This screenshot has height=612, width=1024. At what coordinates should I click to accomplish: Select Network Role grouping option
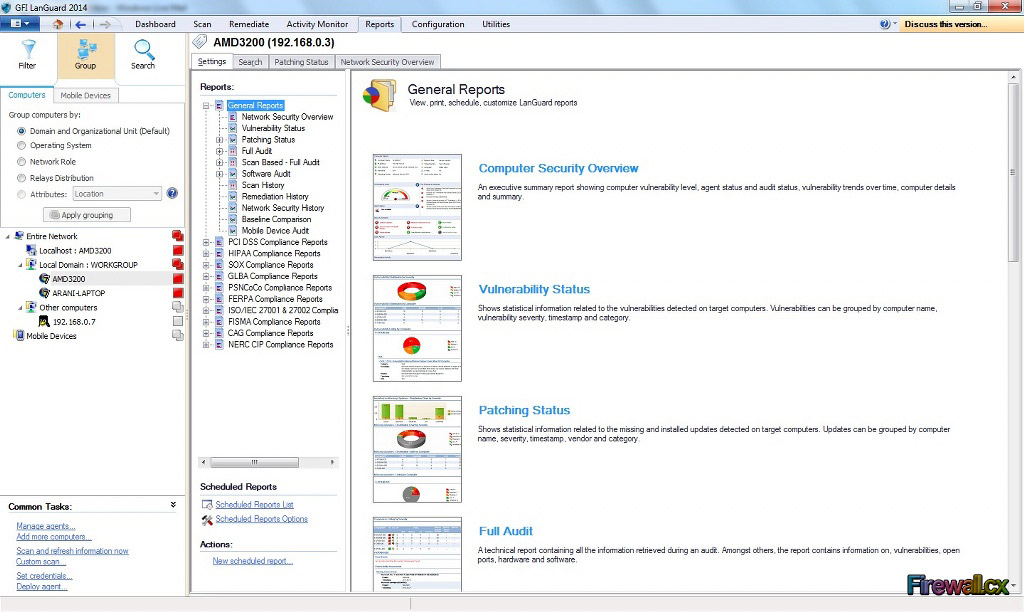tap(22, 161)
